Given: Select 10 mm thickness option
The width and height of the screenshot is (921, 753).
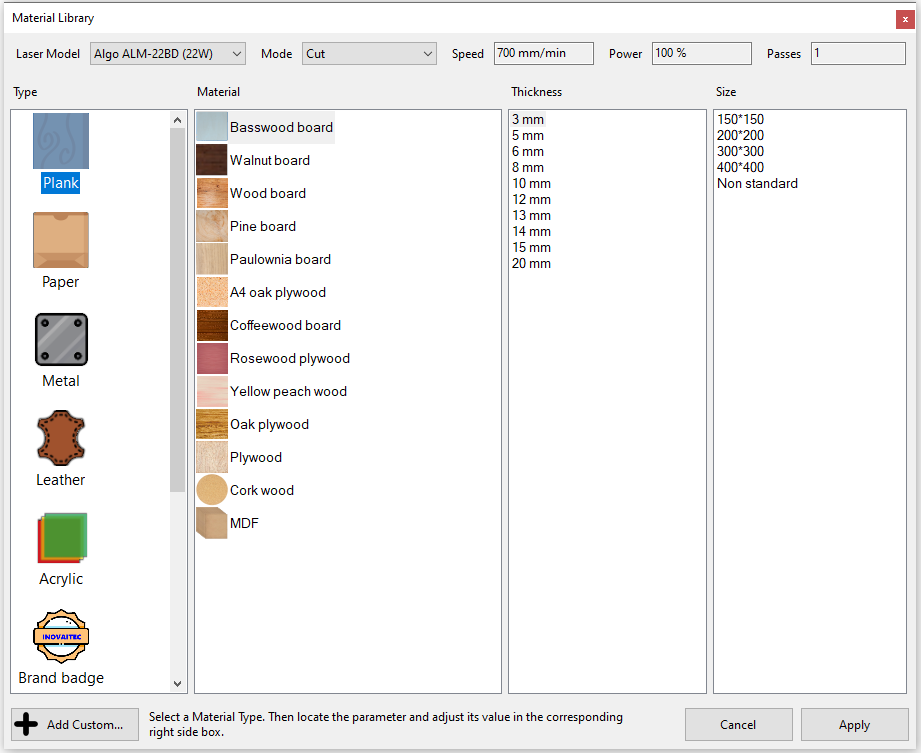Looking at the screenshot, I should [x=531, y=184].
